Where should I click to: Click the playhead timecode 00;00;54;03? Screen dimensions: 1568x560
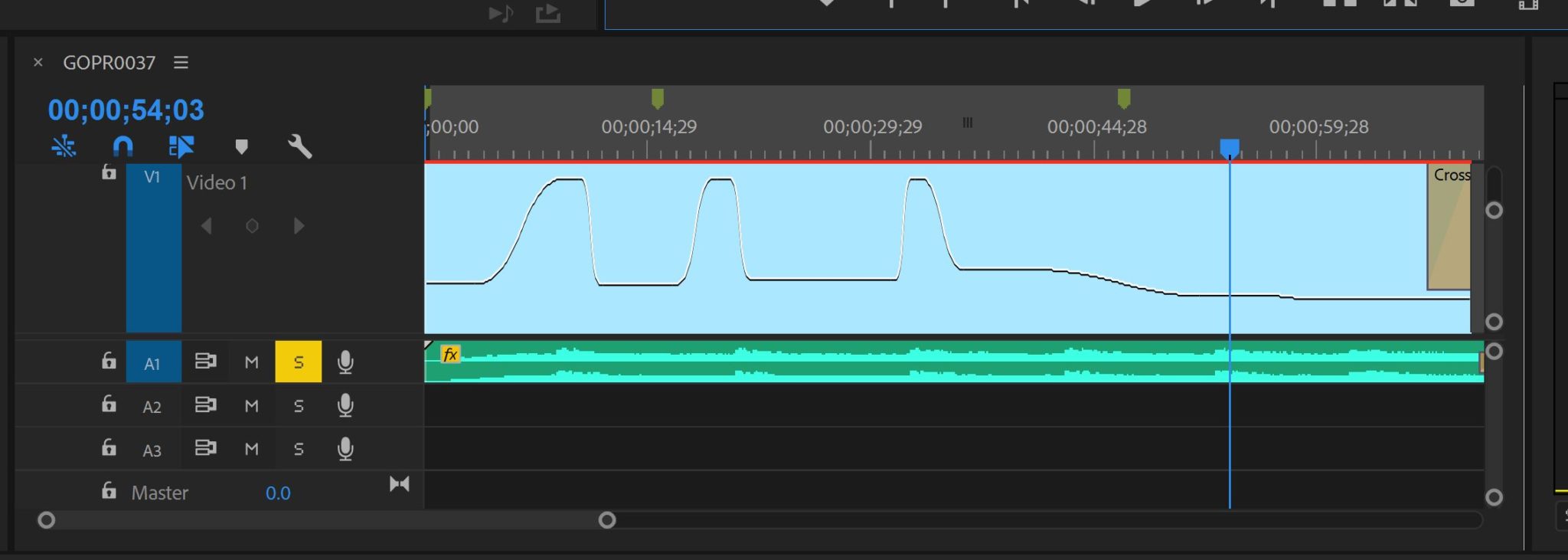(126, 110)
